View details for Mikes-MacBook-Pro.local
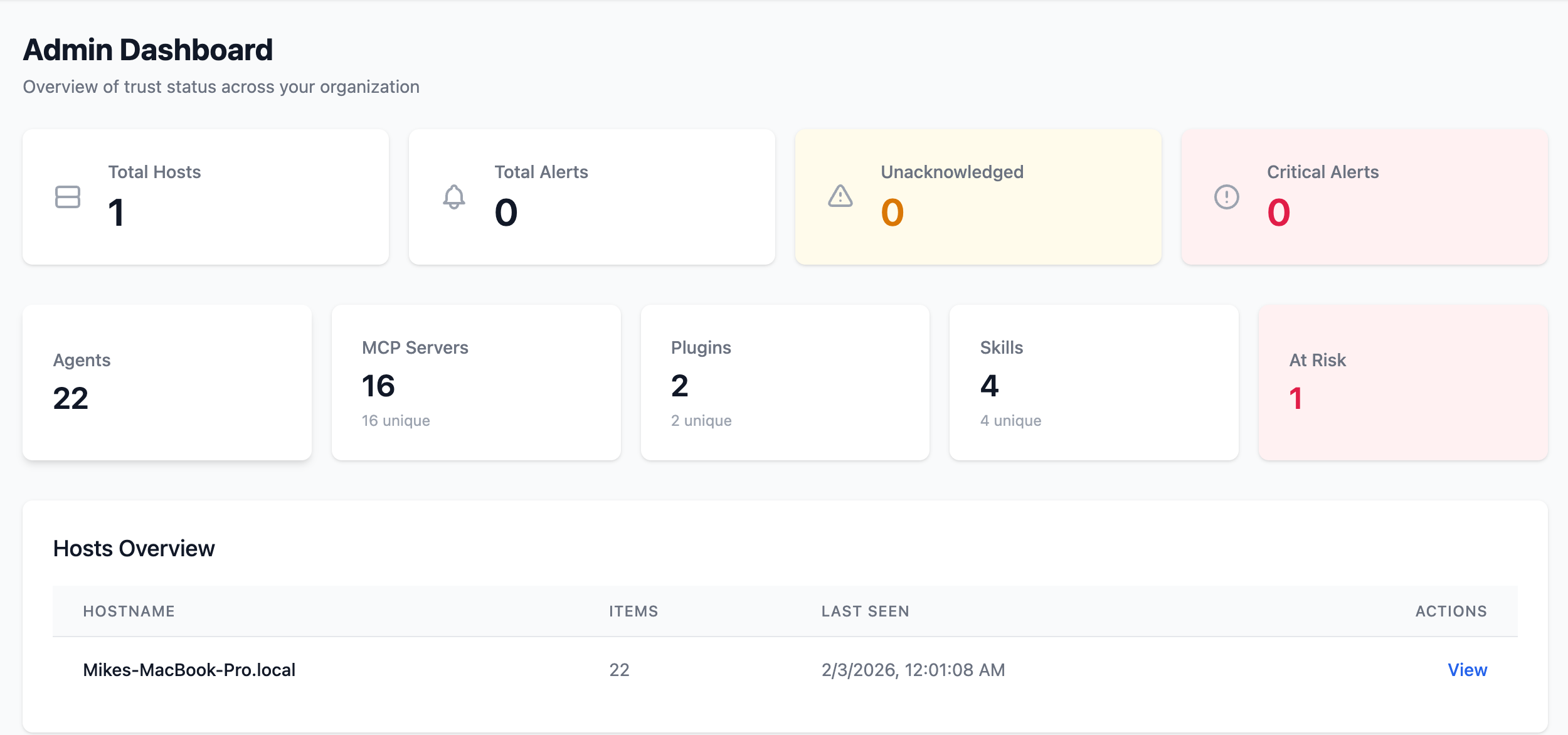Image resolution: width=1568 pixels, height=735 pixels. [1467, 670]
